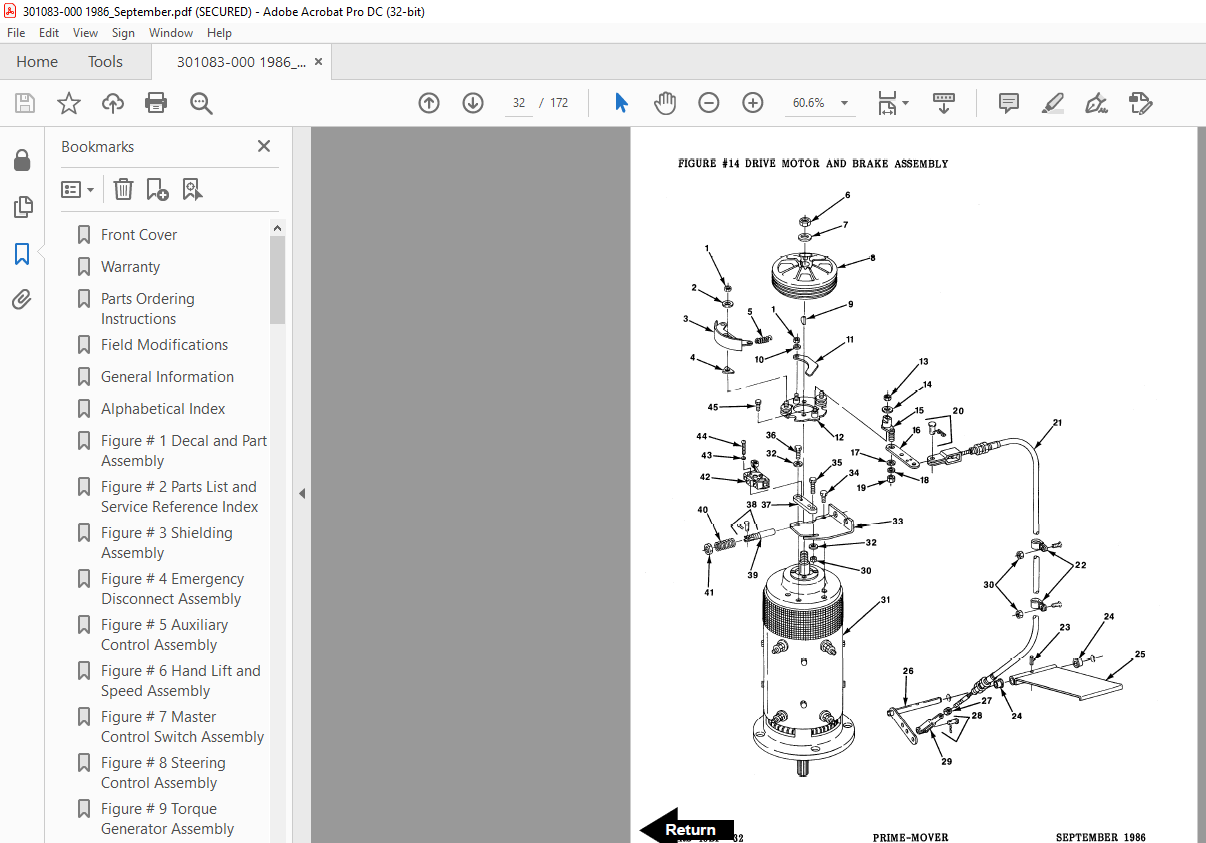Viewport: 1206px width, 843px height.
Task: Jump to Figure # 4 Emergency Disconnect Assembly
Action: pyautogui.click(x=172, y=589)
